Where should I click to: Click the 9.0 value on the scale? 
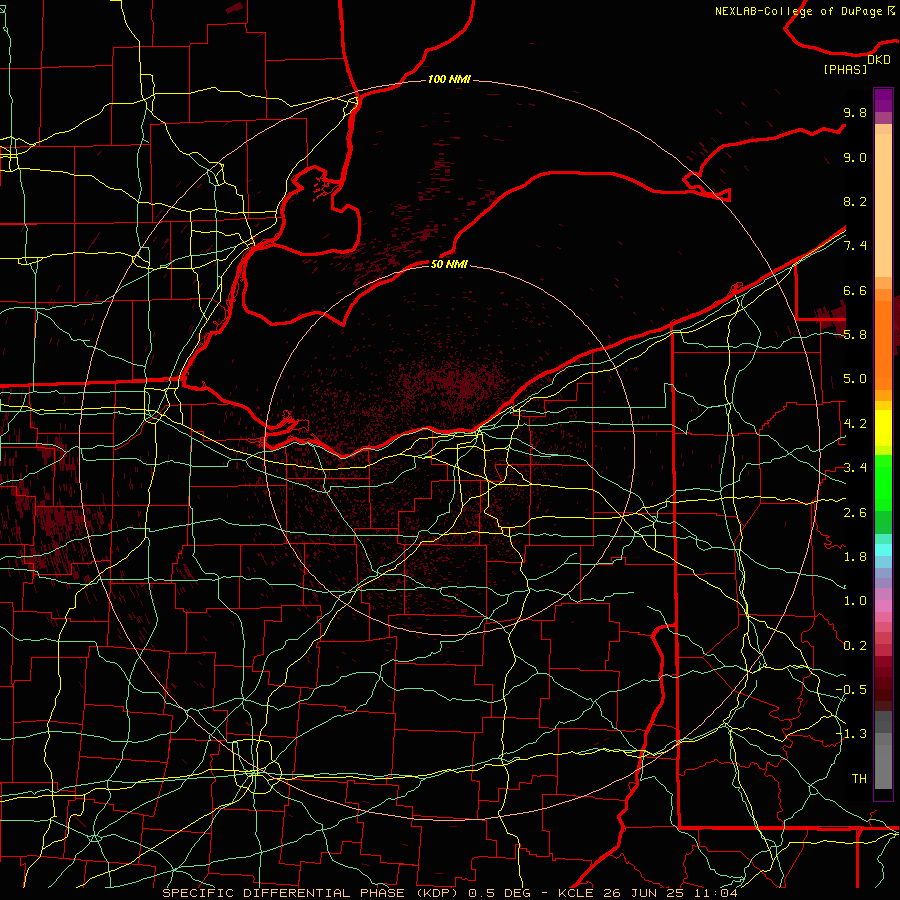click(855, 157)
